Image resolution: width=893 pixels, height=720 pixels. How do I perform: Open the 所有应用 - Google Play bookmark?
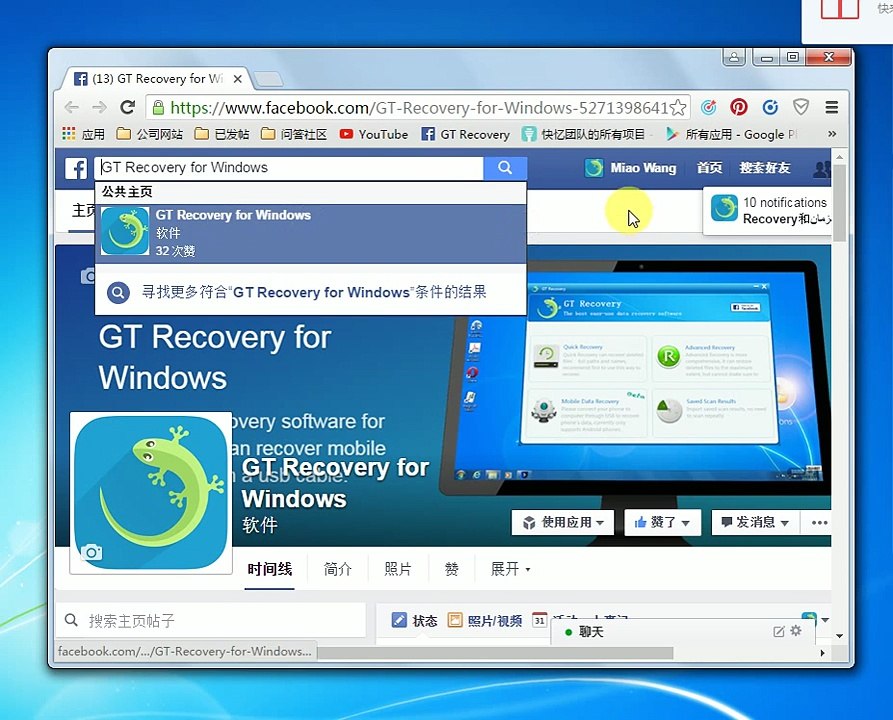[731, 134]
